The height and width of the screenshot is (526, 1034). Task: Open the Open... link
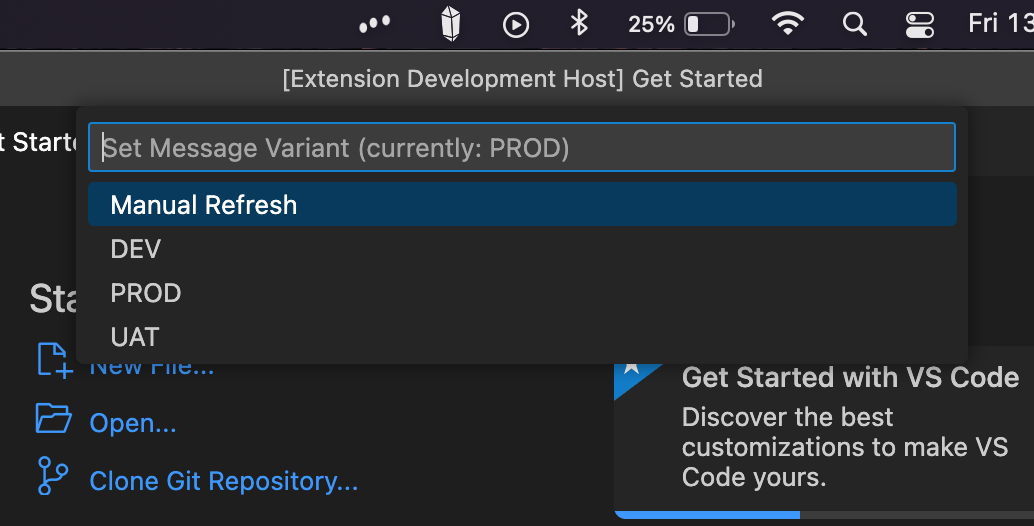[133, 423]
